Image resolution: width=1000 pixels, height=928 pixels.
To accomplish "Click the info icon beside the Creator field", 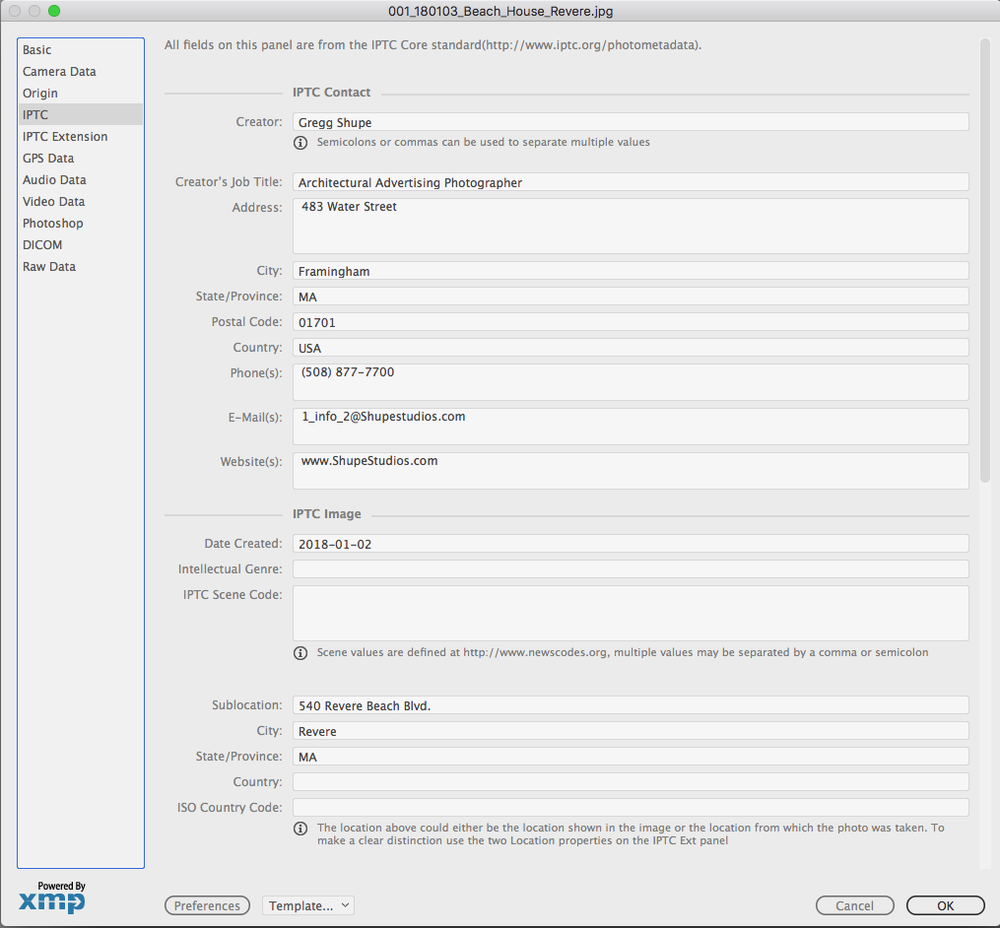I will [x=300, y=142].
